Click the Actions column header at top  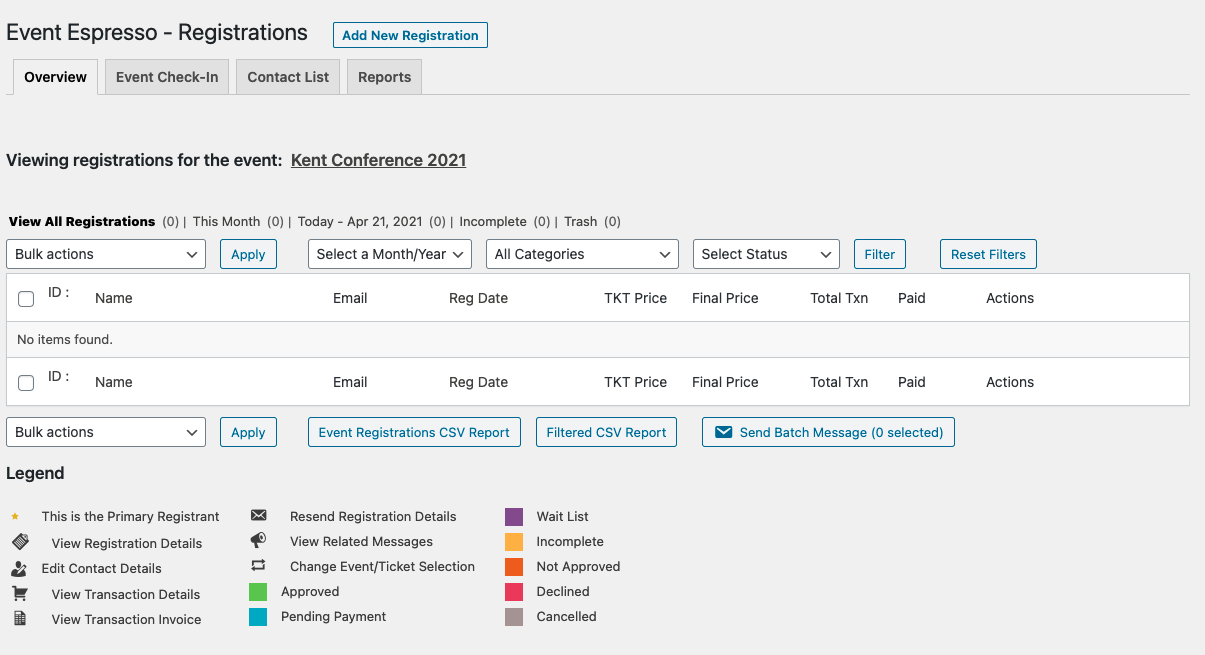point(1010,298)
